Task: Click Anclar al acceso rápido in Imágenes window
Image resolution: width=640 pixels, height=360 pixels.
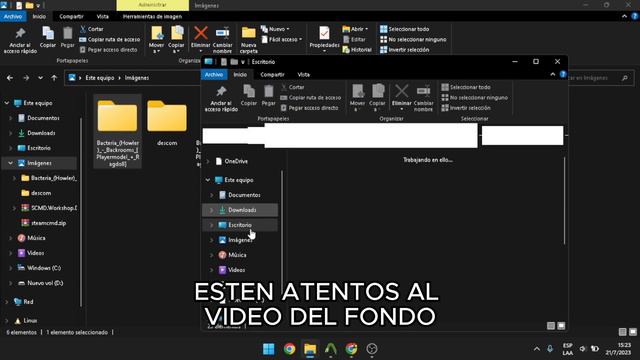Action: tap(20, 40)
